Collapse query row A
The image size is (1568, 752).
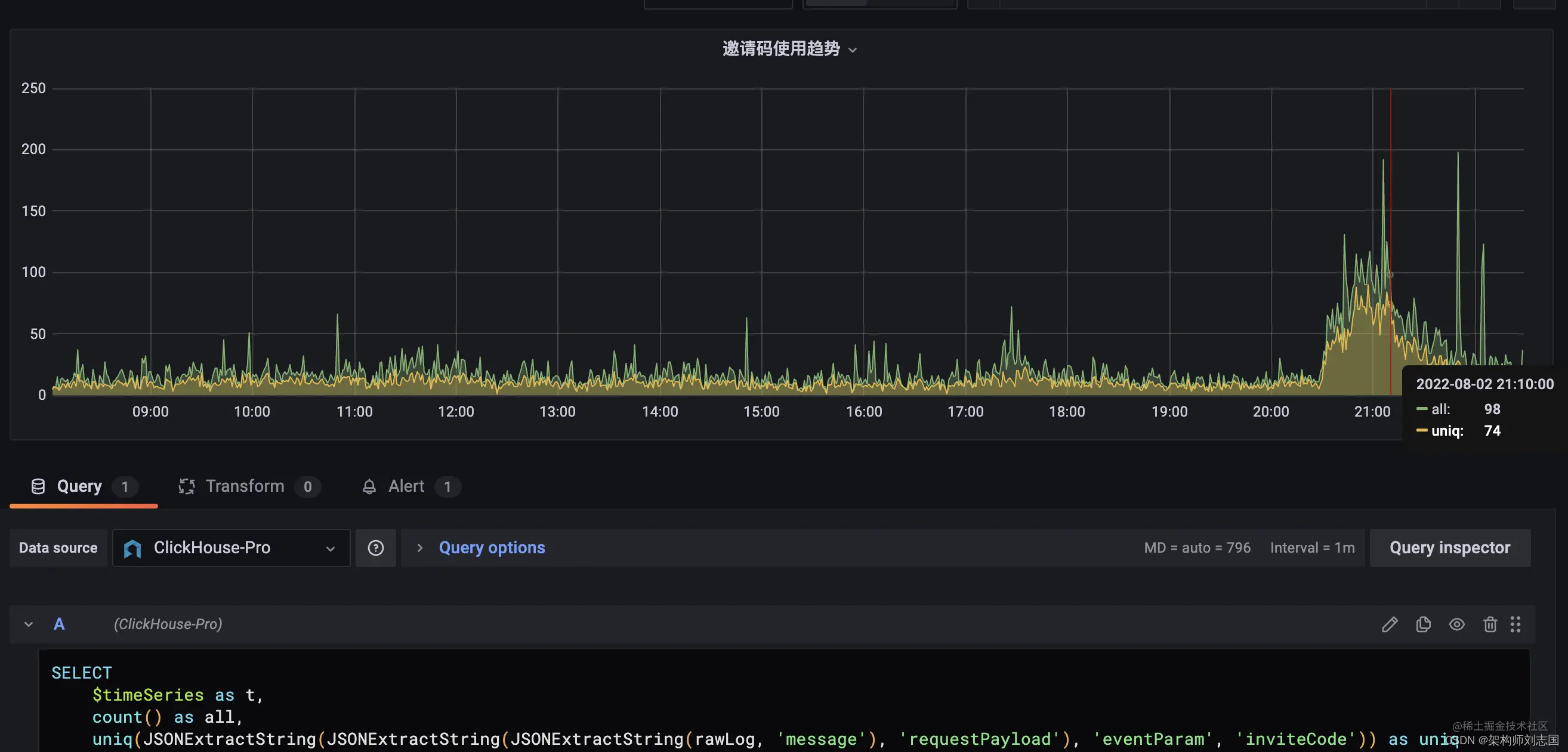tap(29, 624)
